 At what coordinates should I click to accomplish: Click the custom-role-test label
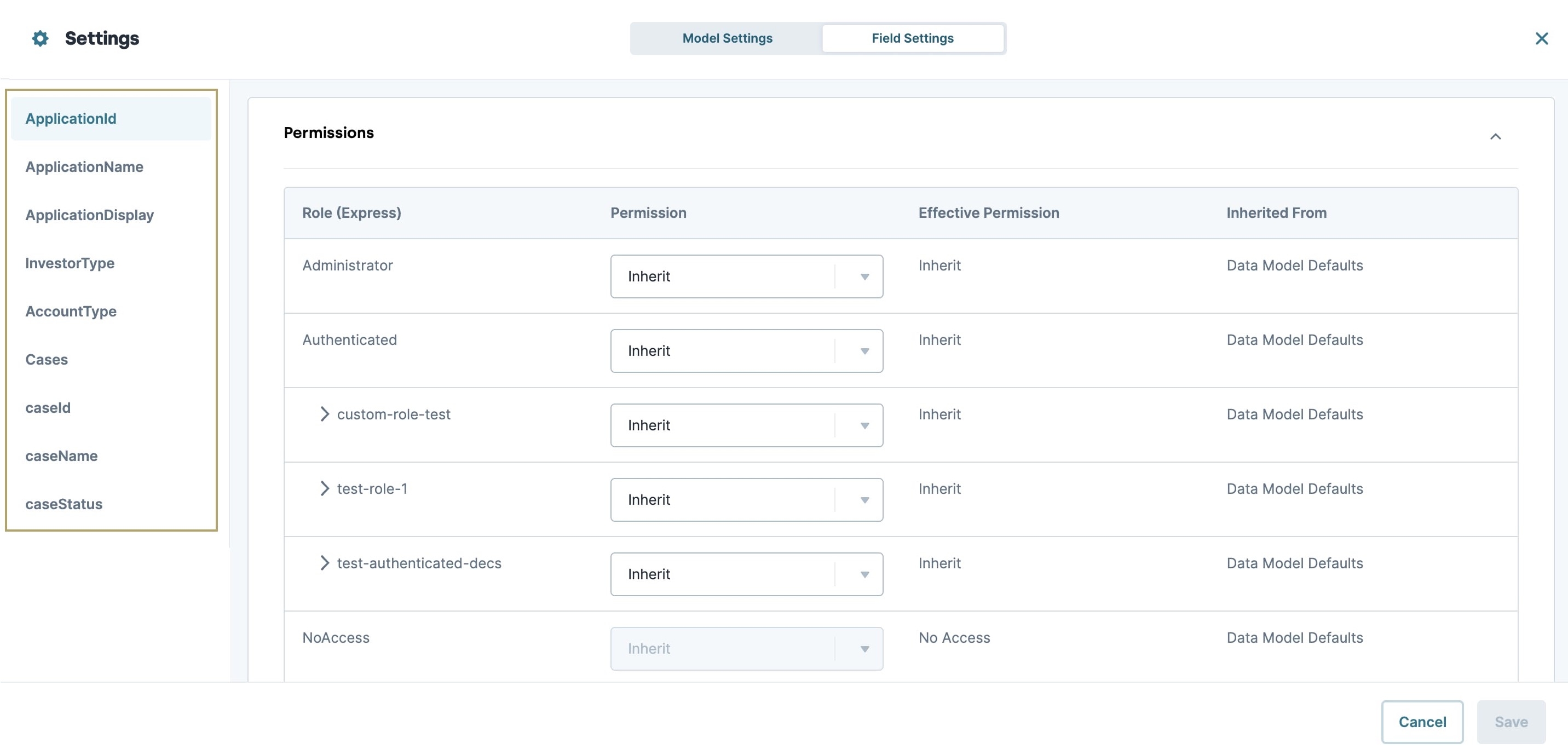pyautogui.click(x=393, y=414)
